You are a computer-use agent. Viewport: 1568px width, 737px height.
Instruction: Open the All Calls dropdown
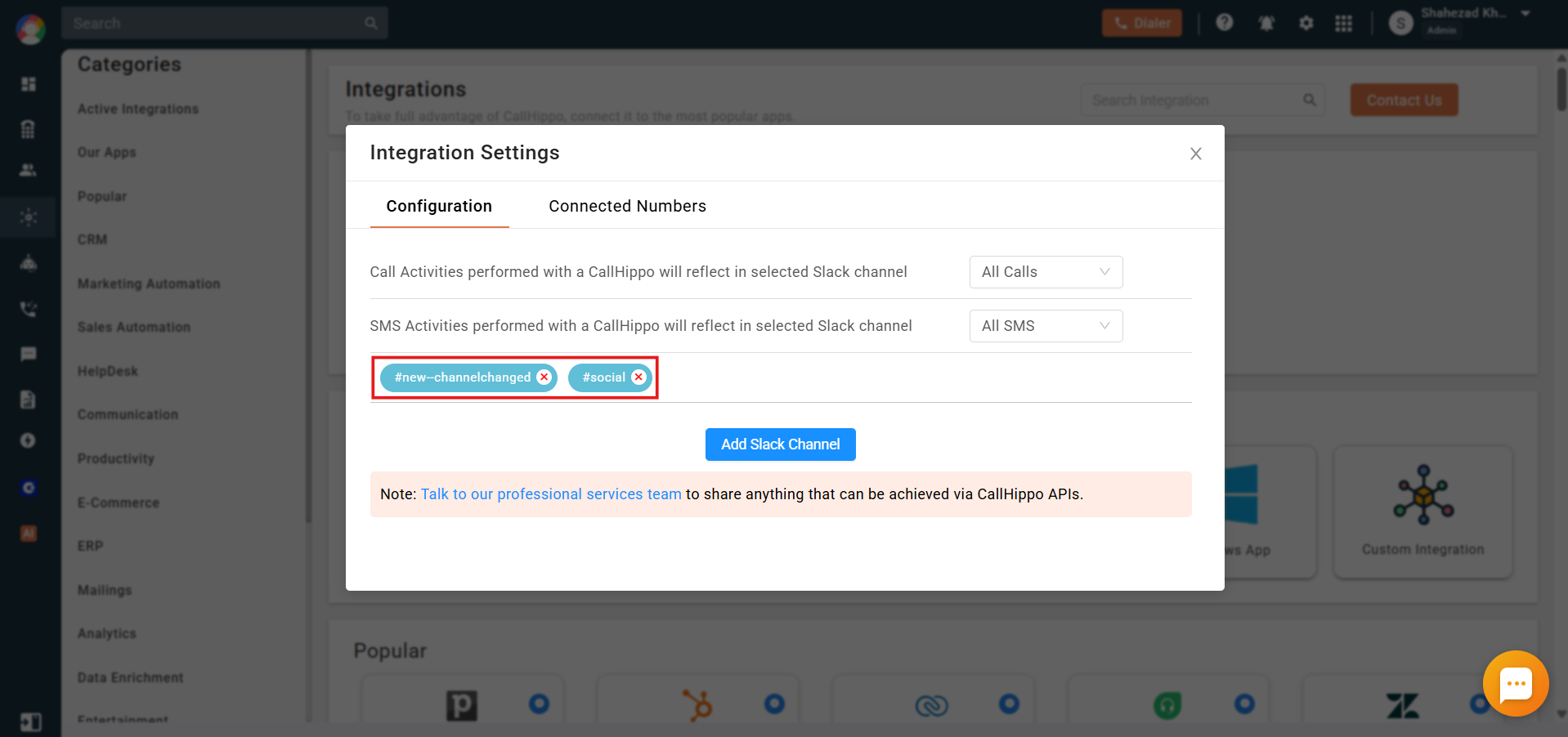[1046, 272]
